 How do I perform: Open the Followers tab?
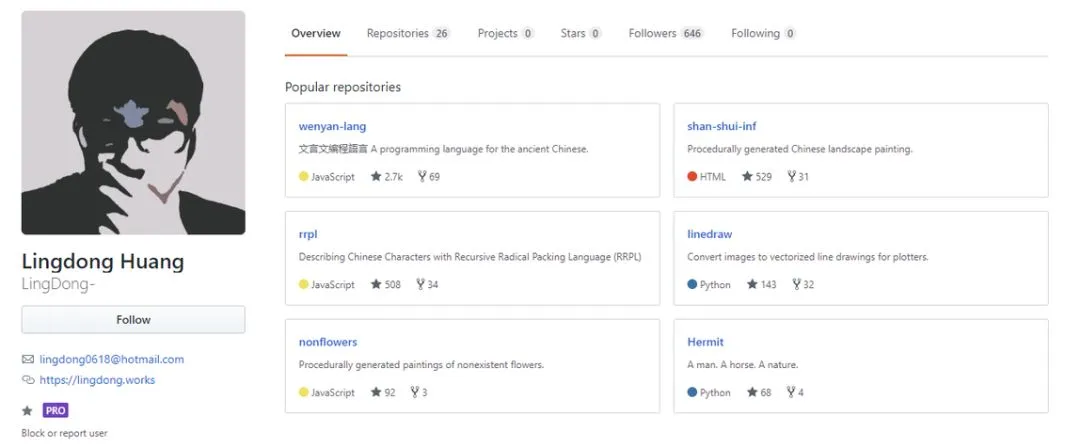(665, 34)
